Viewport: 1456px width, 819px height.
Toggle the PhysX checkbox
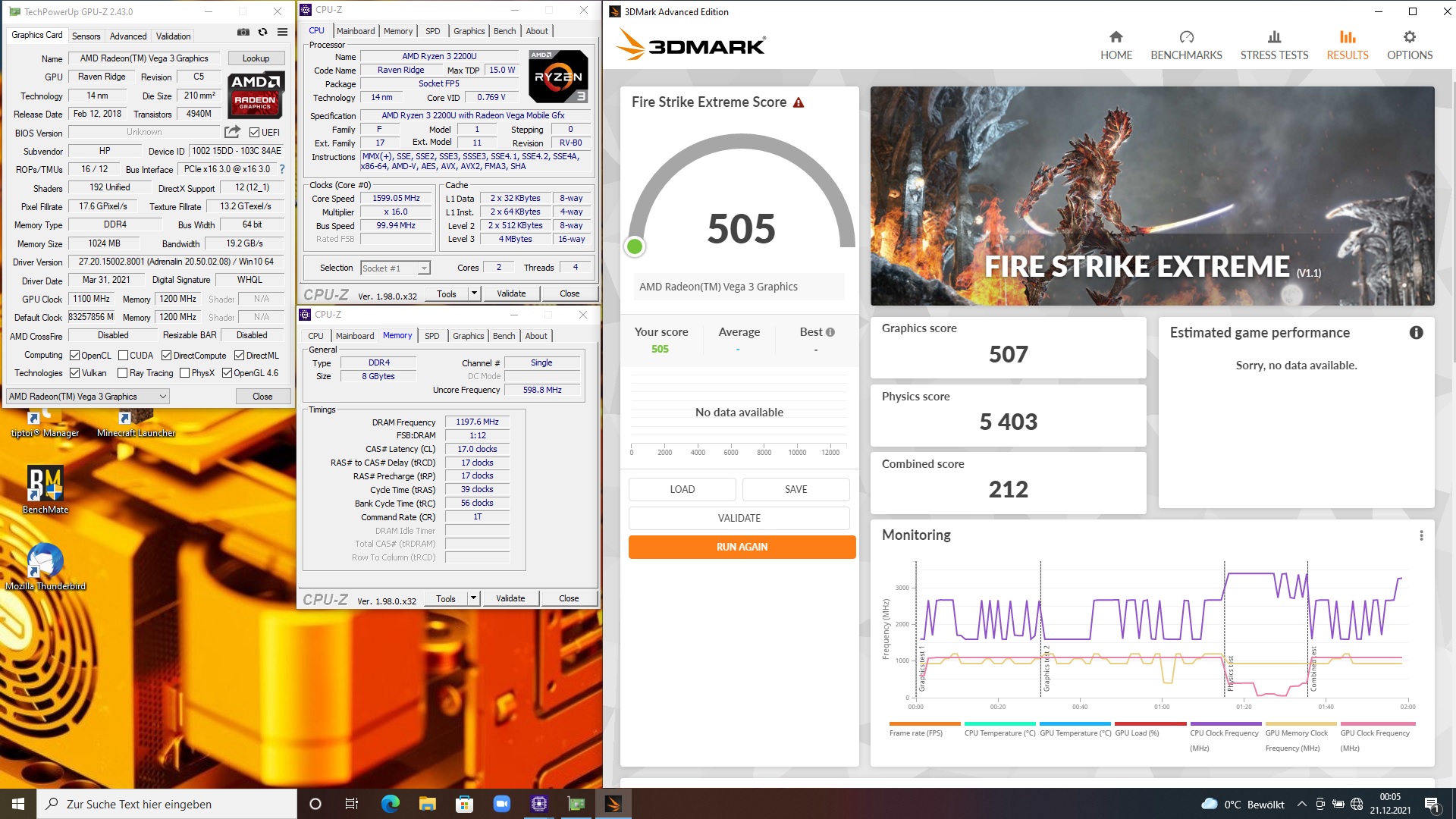[184, 373]
